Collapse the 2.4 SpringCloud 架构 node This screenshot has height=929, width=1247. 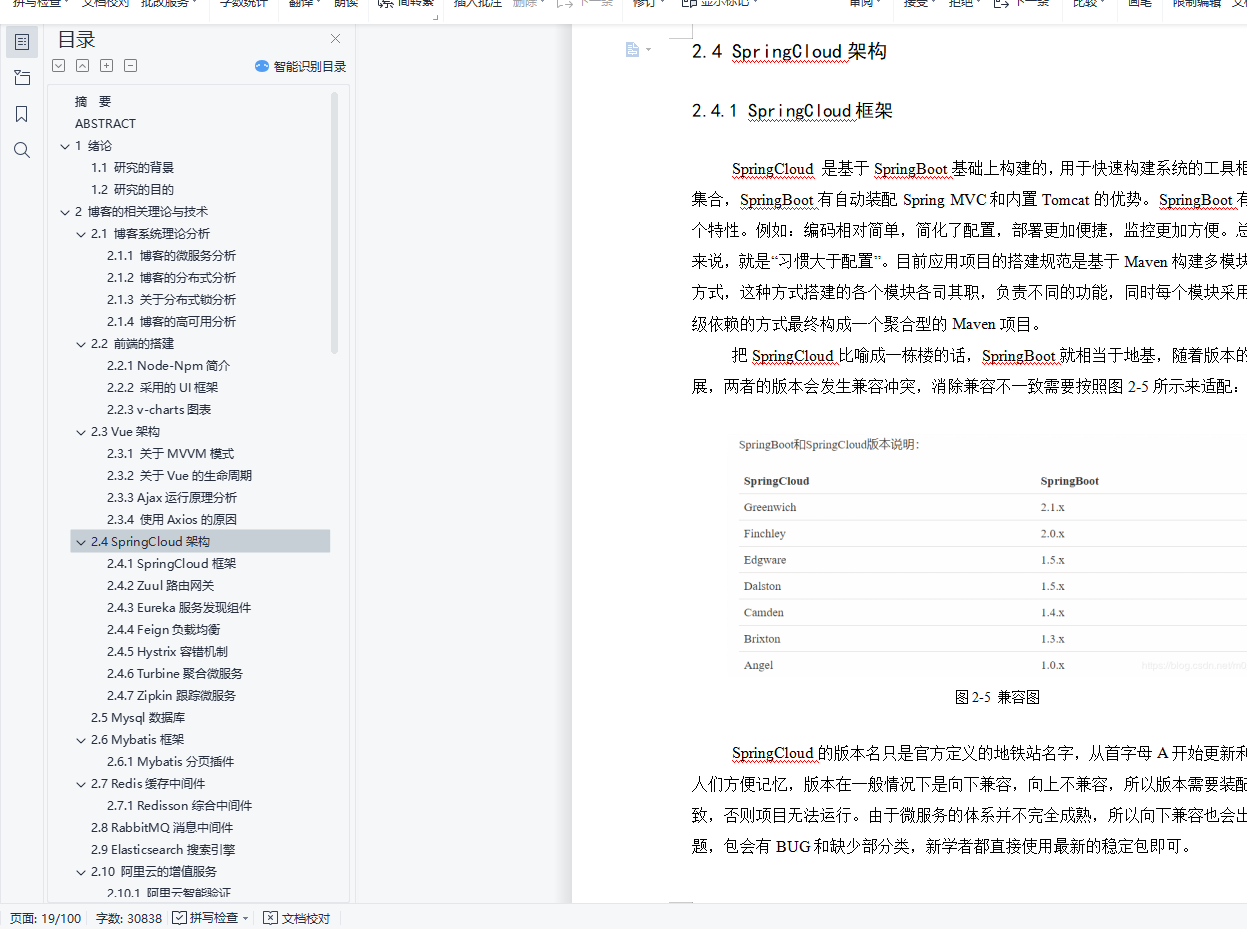pos(81,542)
